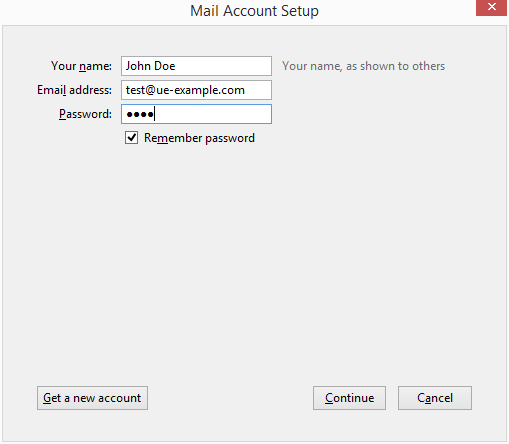Click the Mail Account Setup title text
Viewport: 509px width, 444px height.
click(x=254, y=11)
